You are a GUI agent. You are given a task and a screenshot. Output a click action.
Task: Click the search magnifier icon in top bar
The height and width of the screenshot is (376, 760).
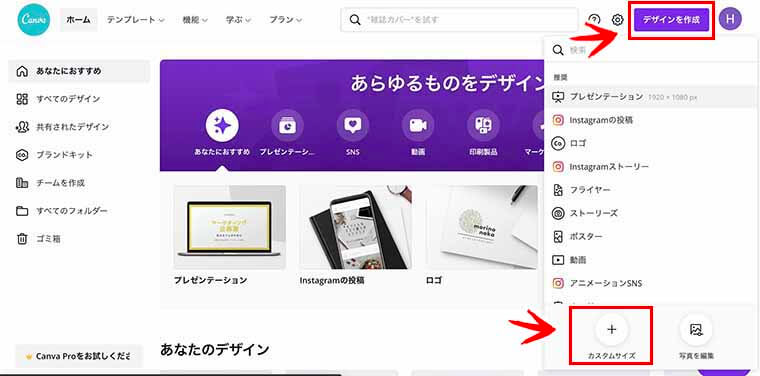click(x=355, y=20)
